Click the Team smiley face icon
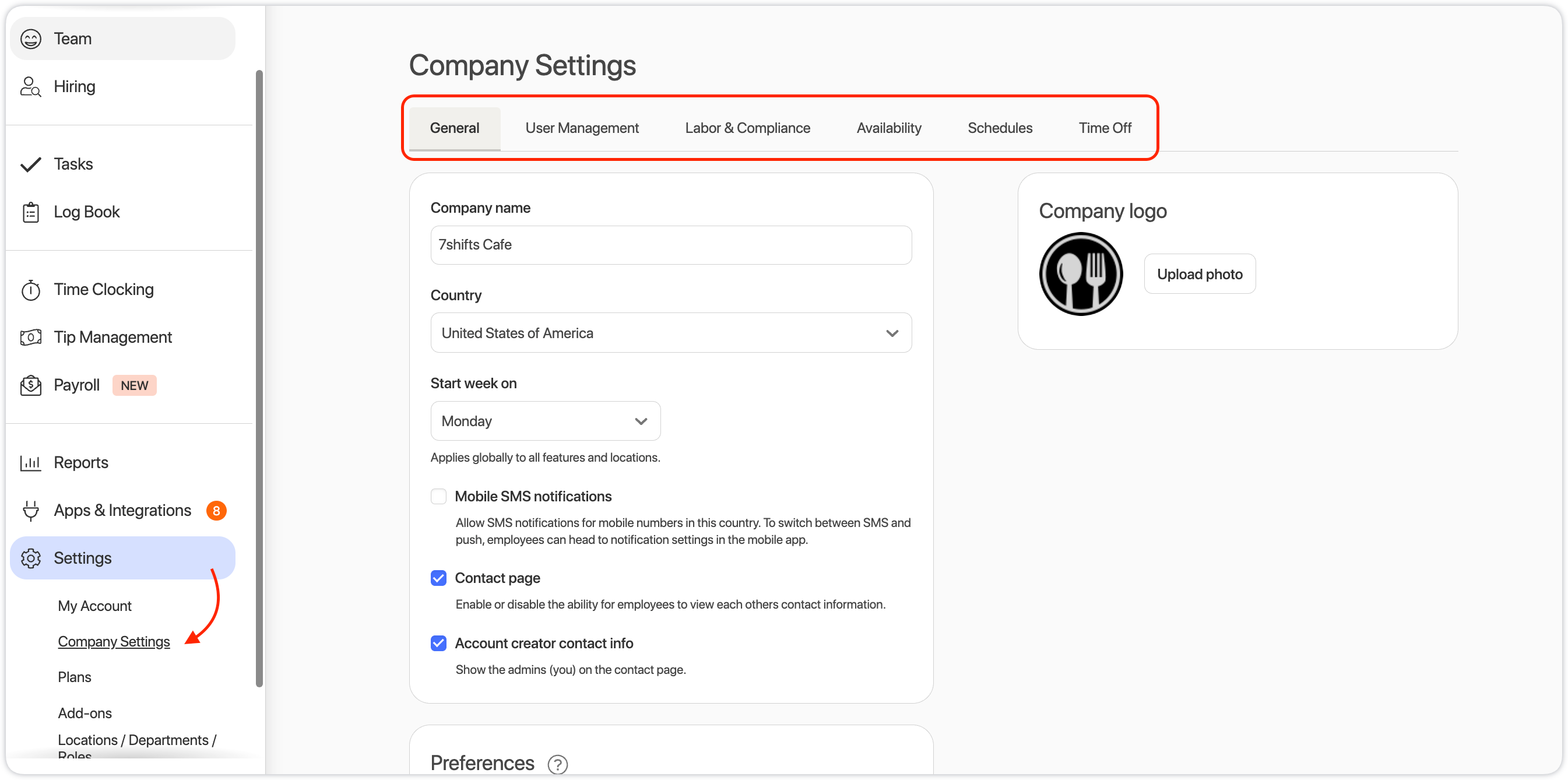1568x780 pixels. tap(30, 39)
